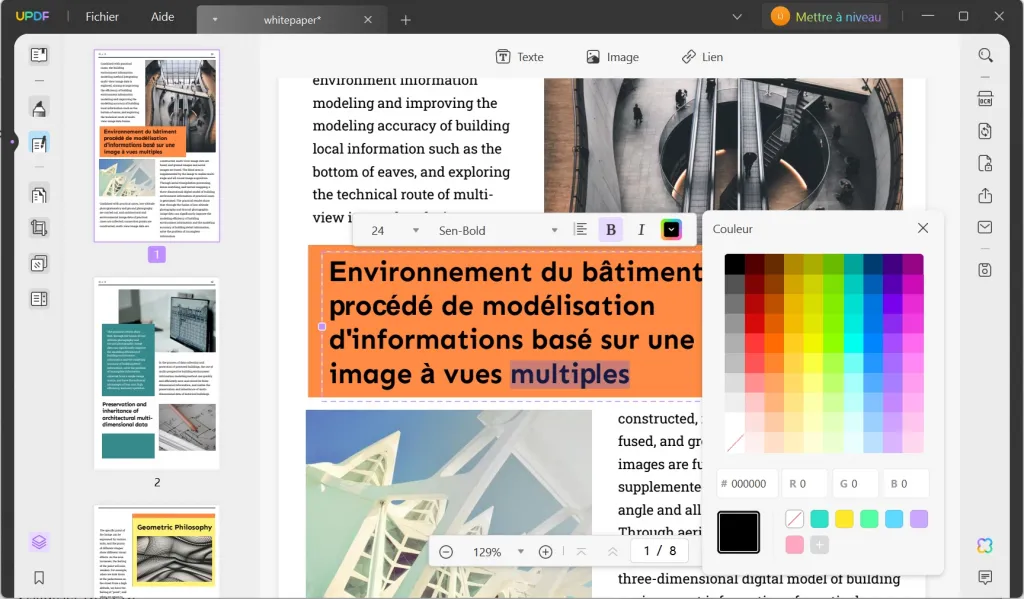Click the Share/export icon on the right
The image size is (1024, 599).
tap(986, 196)
